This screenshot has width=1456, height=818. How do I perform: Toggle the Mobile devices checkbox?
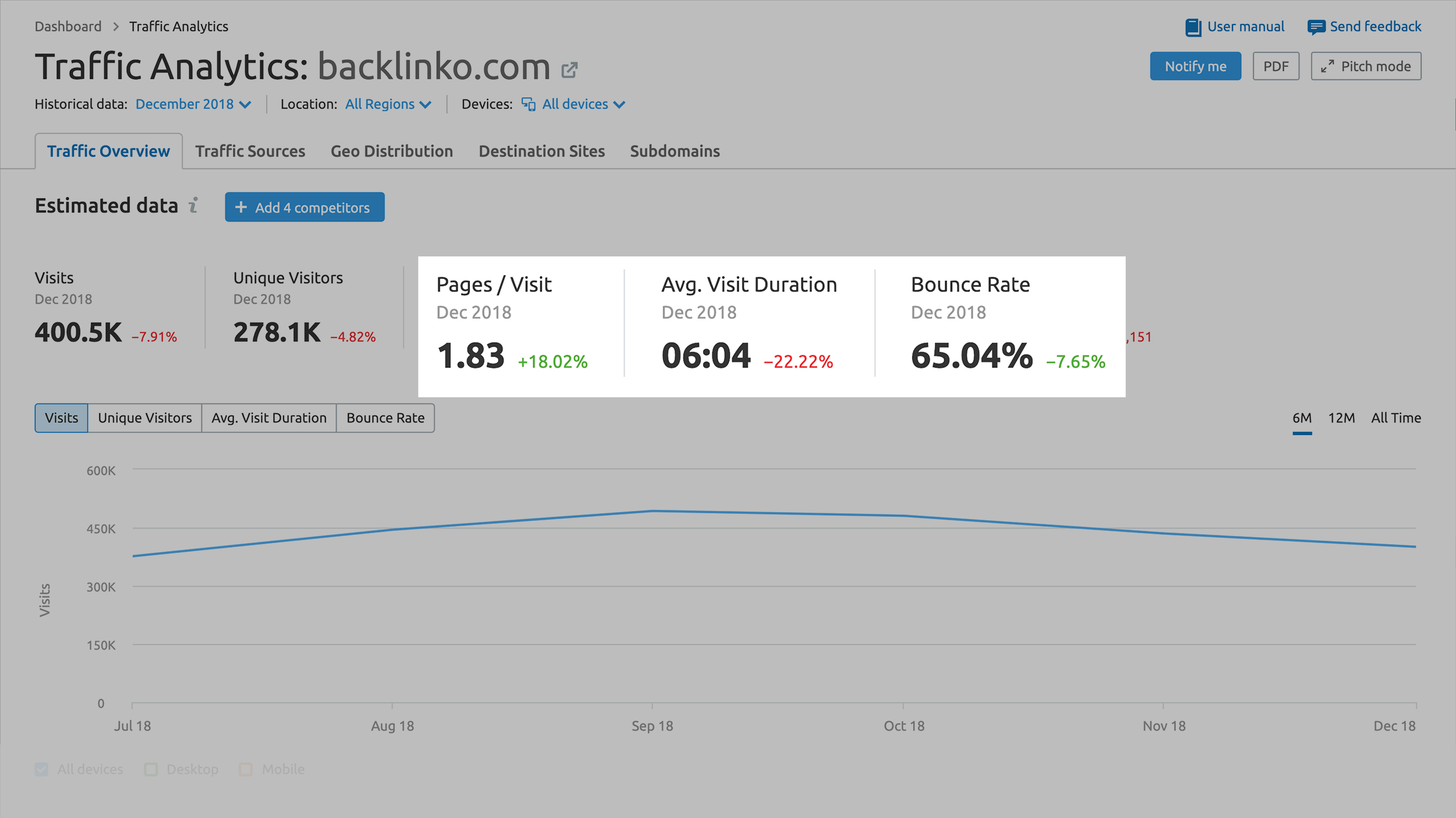(x=245, y=769)
